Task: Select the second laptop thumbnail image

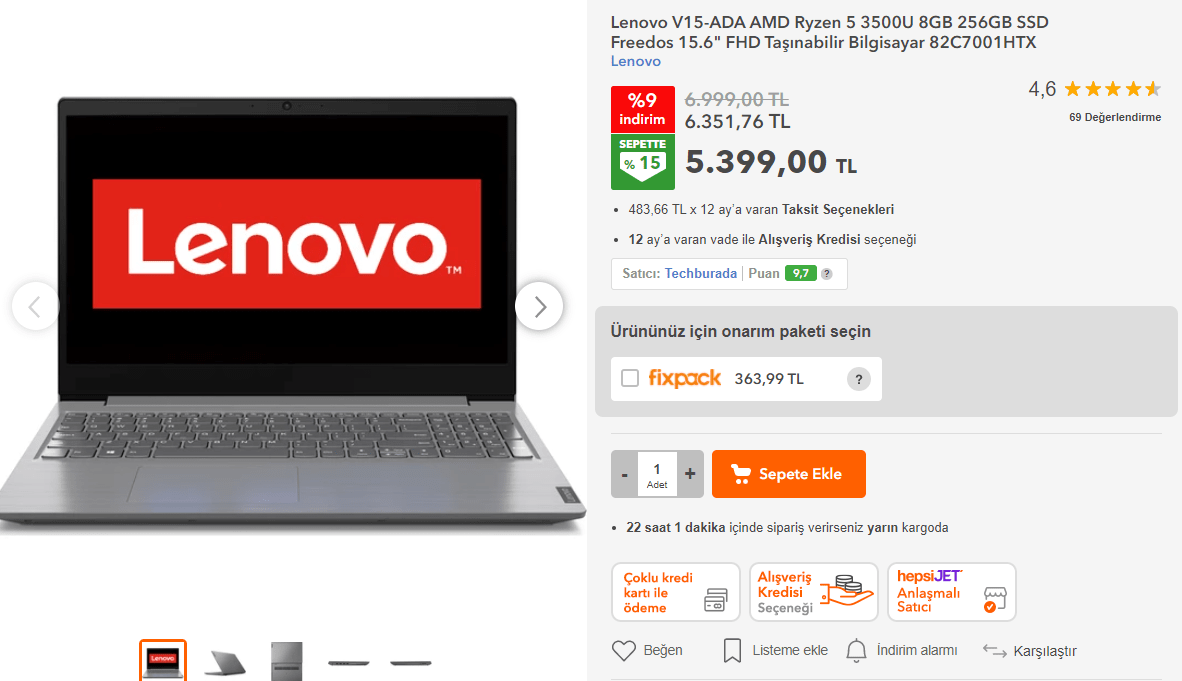Action: pyautogui.click(x=225, y=662)
